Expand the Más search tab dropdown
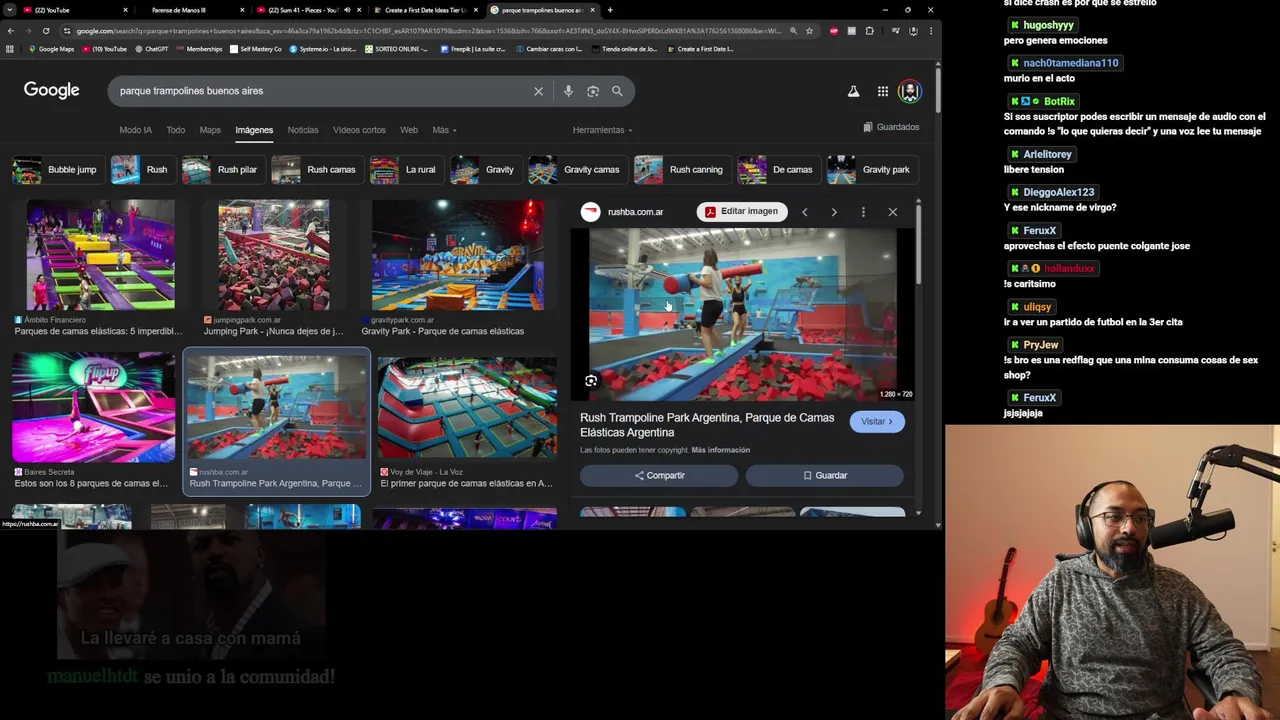The width and height of the screenshot is (1280, 720). pos(444,130)
